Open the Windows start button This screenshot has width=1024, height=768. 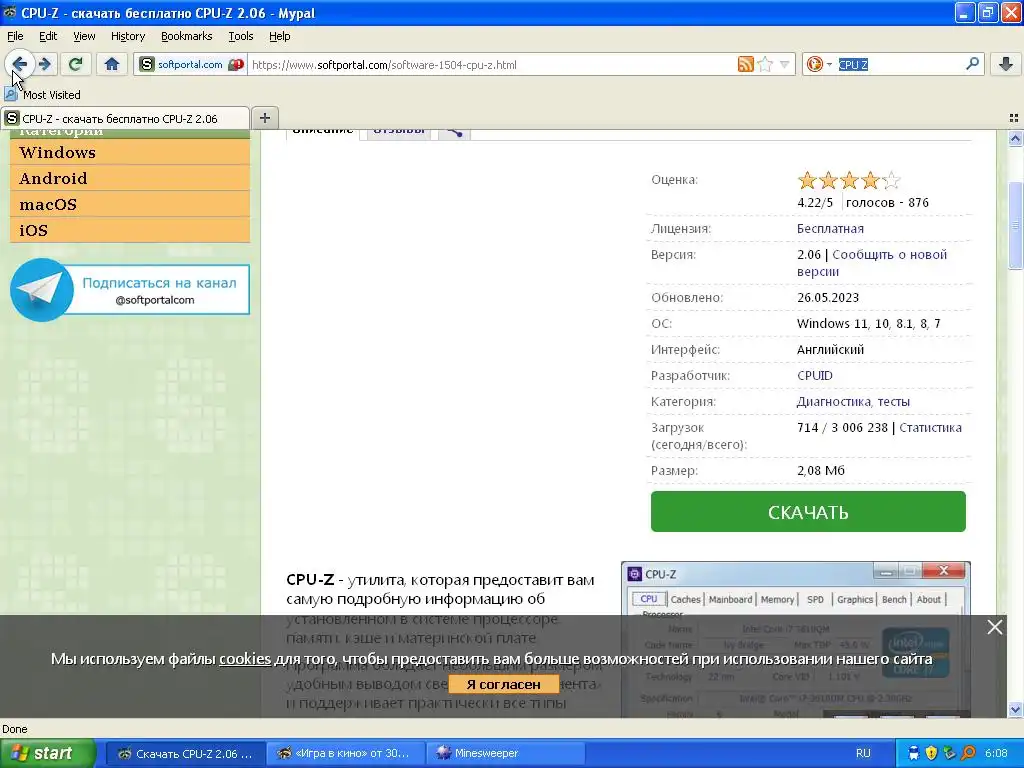click(47, 753)
